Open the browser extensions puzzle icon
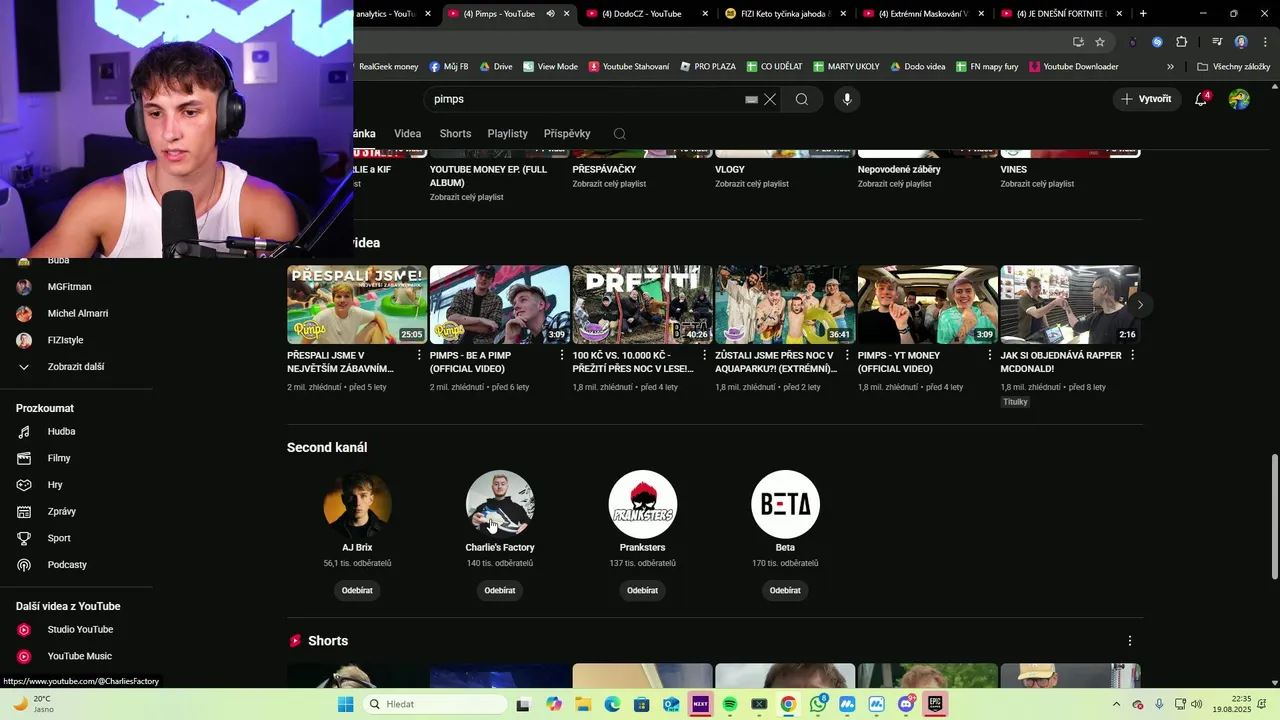The image size is (1280, 720). (1181, 42)
